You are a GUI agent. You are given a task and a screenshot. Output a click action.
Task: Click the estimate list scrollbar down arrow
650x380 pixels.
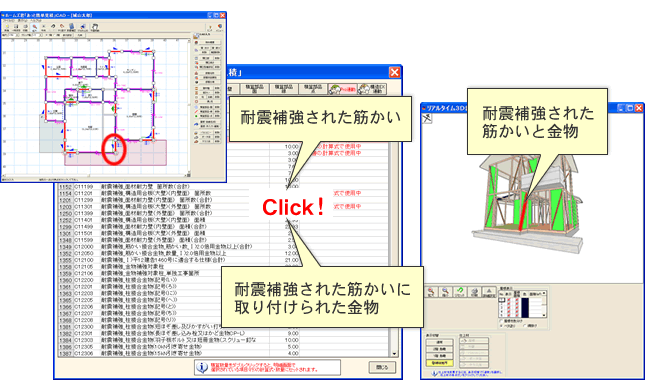coord(394,354)
